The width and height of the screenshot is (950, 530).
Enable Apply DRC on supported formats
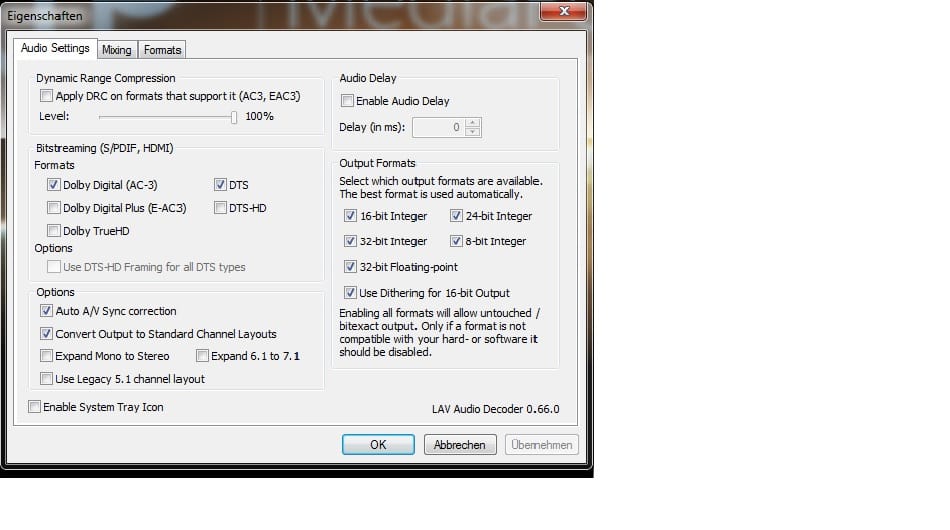tap(47, 97)
